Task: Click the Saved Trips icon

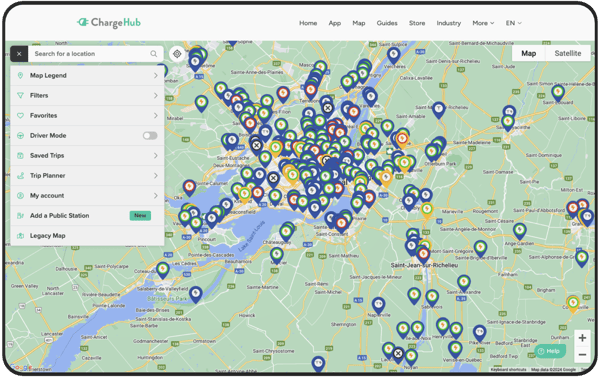Action: click(x=21, y=155)
